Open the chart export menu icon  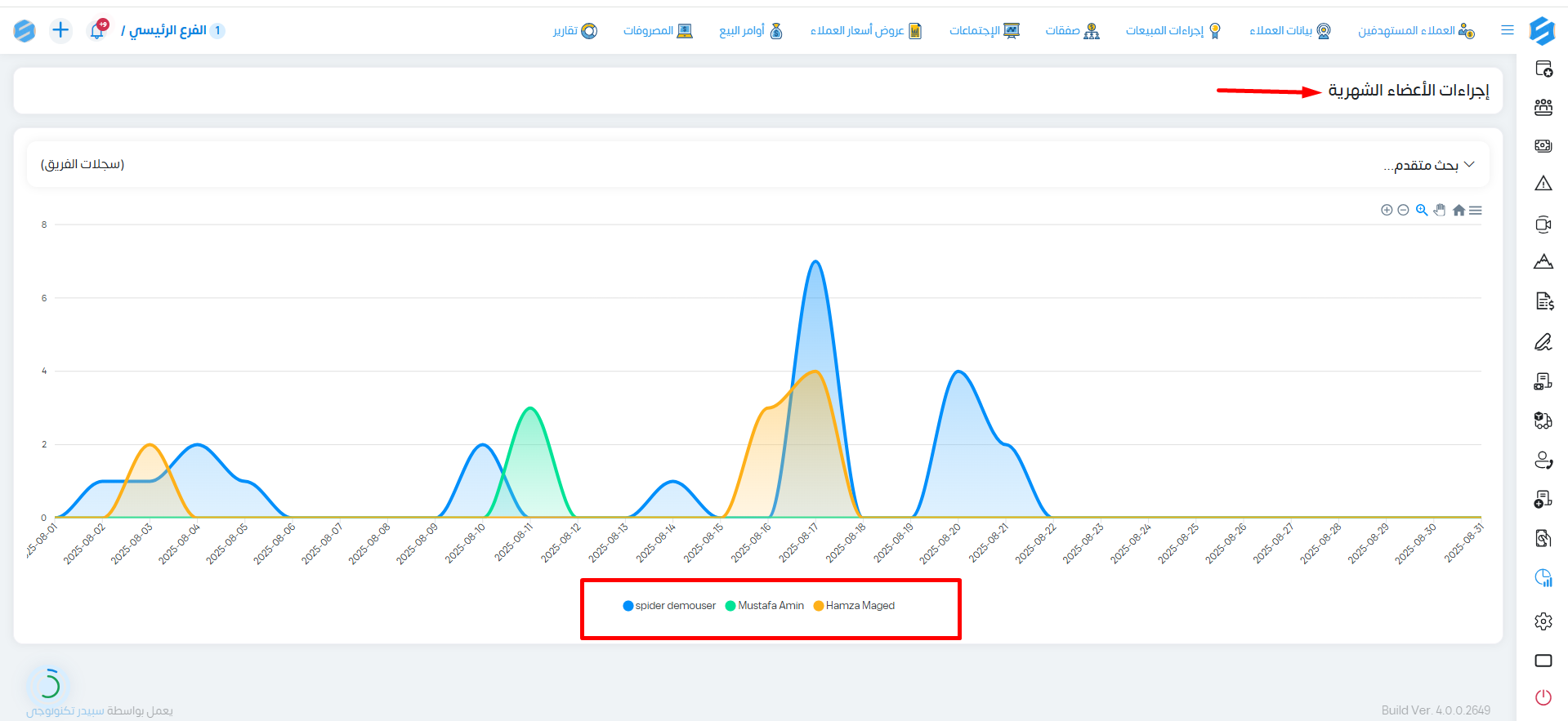(1476, 211)
